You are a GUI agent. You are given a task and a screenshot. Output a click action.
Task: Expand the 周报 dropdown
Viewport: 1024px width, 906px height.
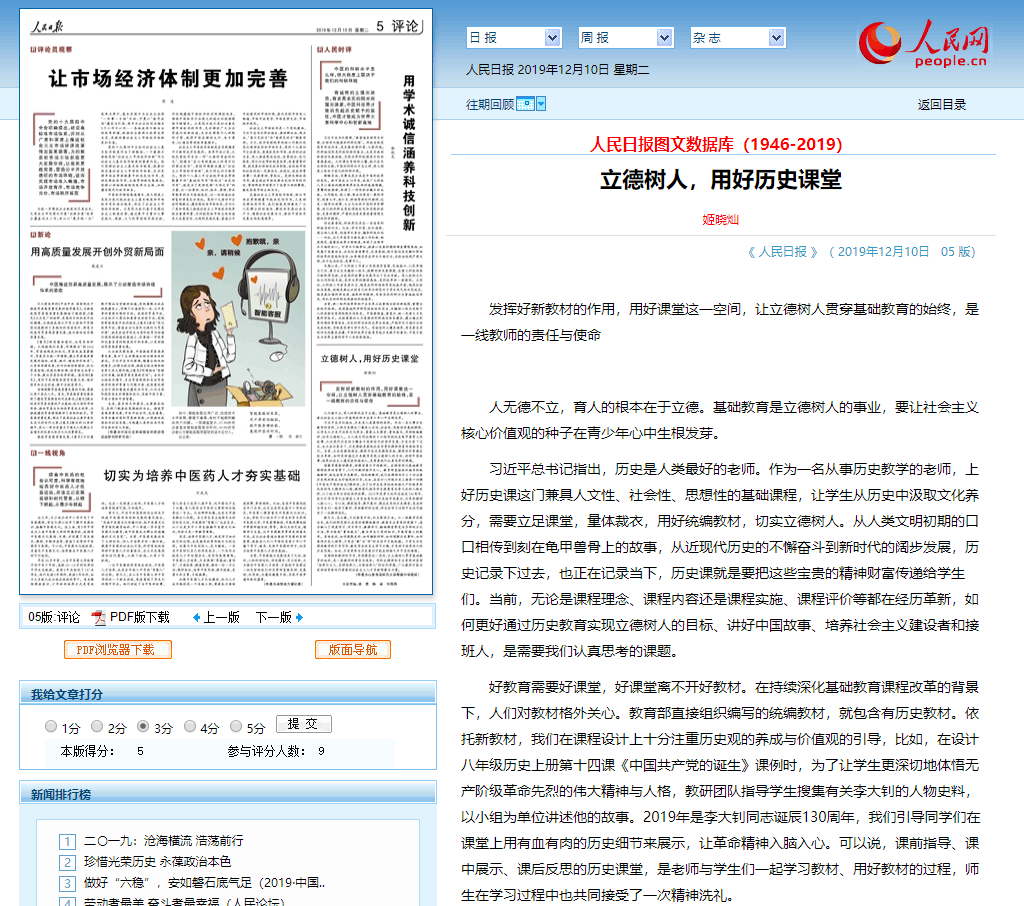point(626,37)
